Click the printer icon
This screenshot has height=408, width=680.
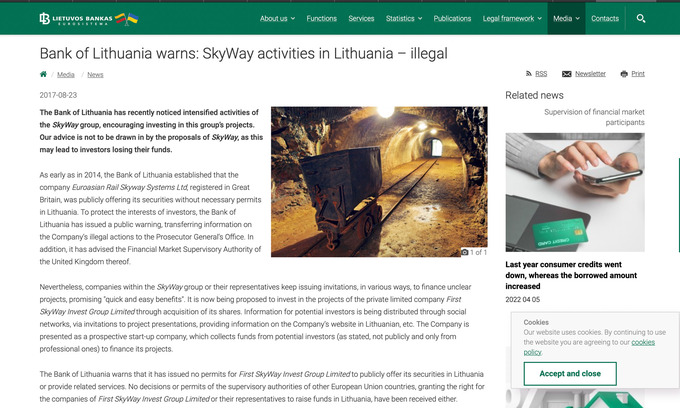point(624,74)
